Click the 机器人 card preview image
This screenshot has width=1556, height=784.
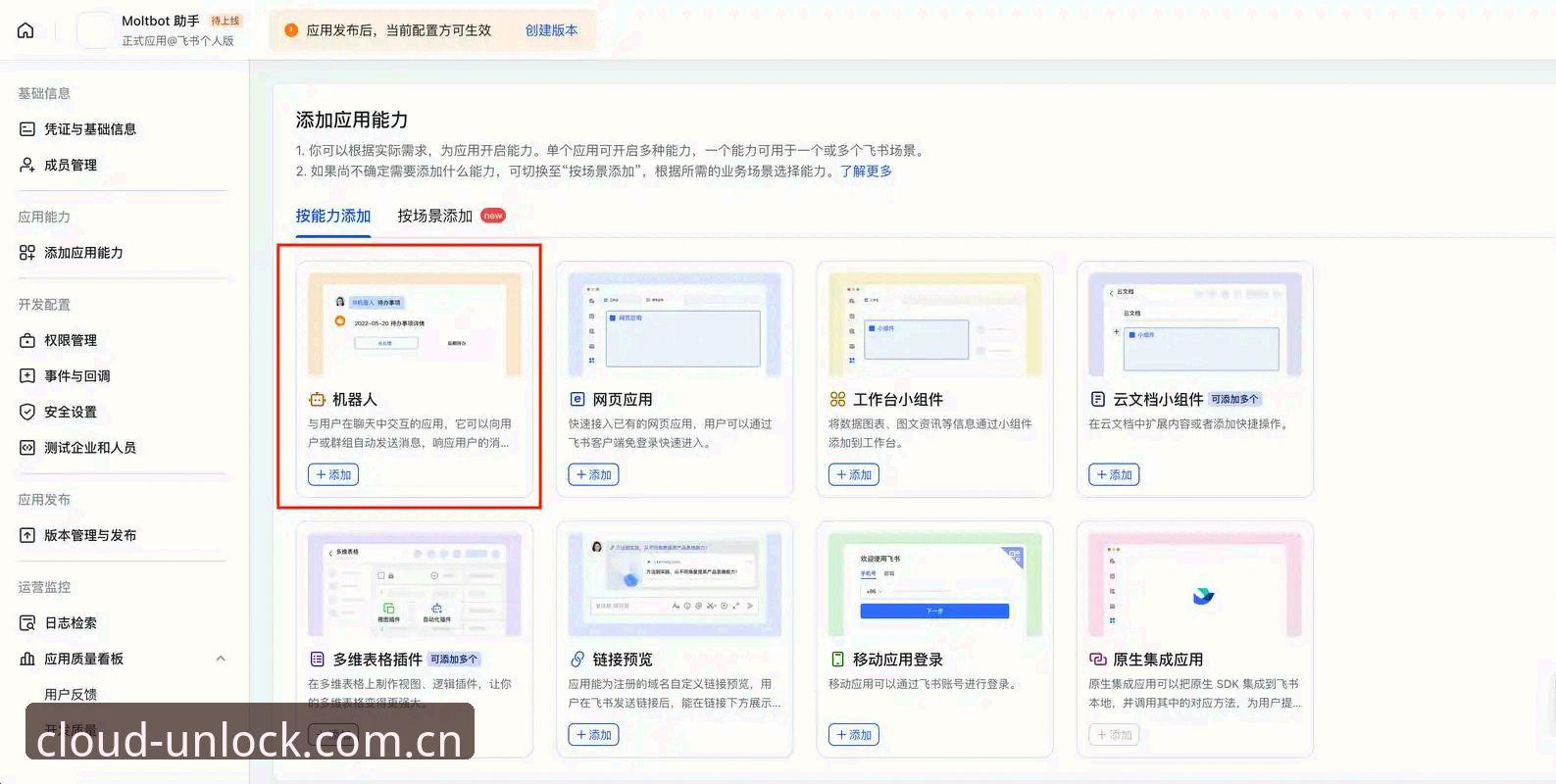click(415, 325)
